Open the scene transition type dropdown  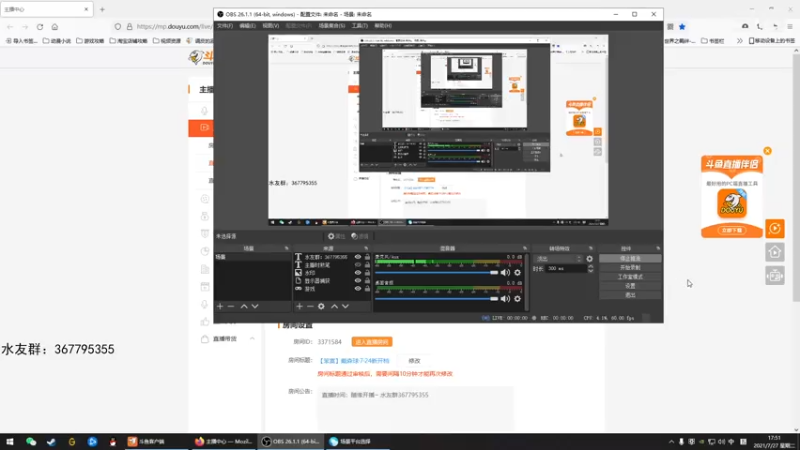[x=558, y=259]
